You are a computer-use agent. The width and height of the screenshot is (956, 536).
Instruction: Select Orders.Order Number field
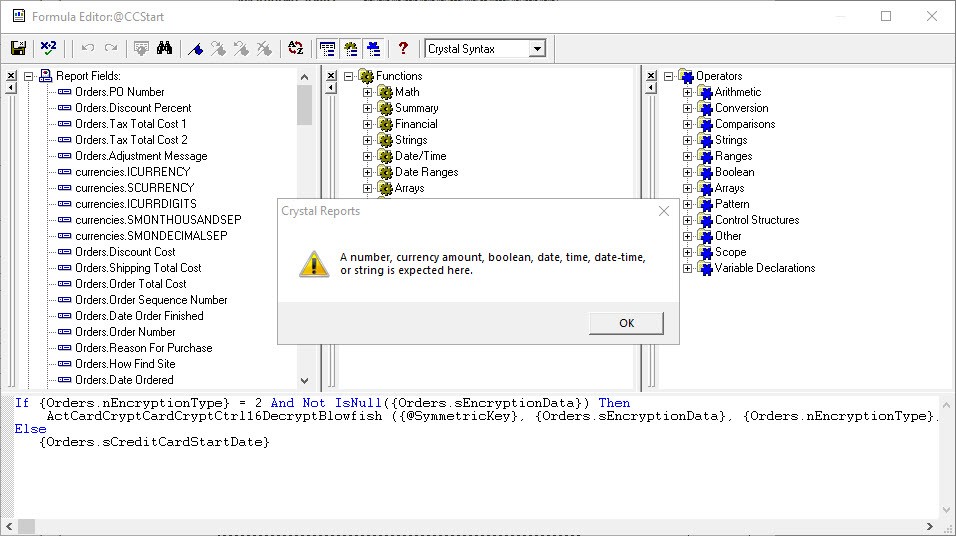pyautogui.click(x=125, y=332)
